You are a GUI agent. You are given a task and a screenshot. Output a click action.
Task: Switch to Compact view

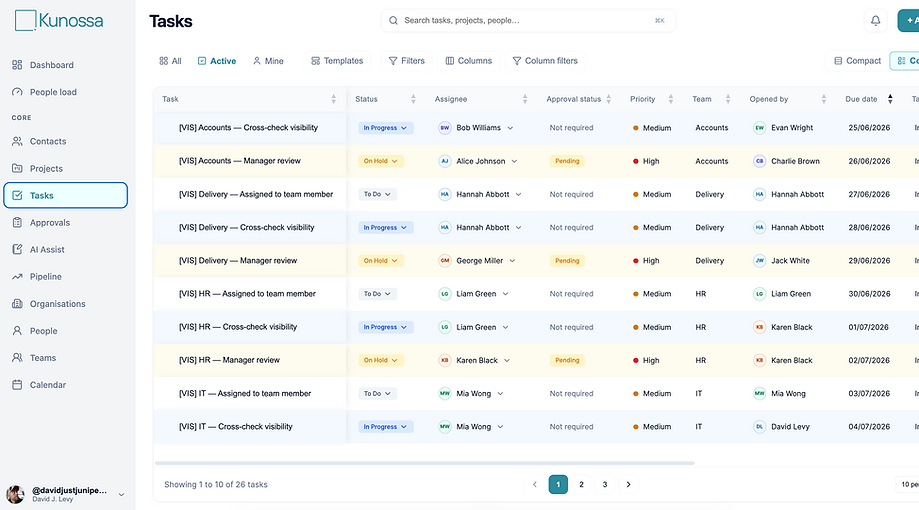[857, 61]
